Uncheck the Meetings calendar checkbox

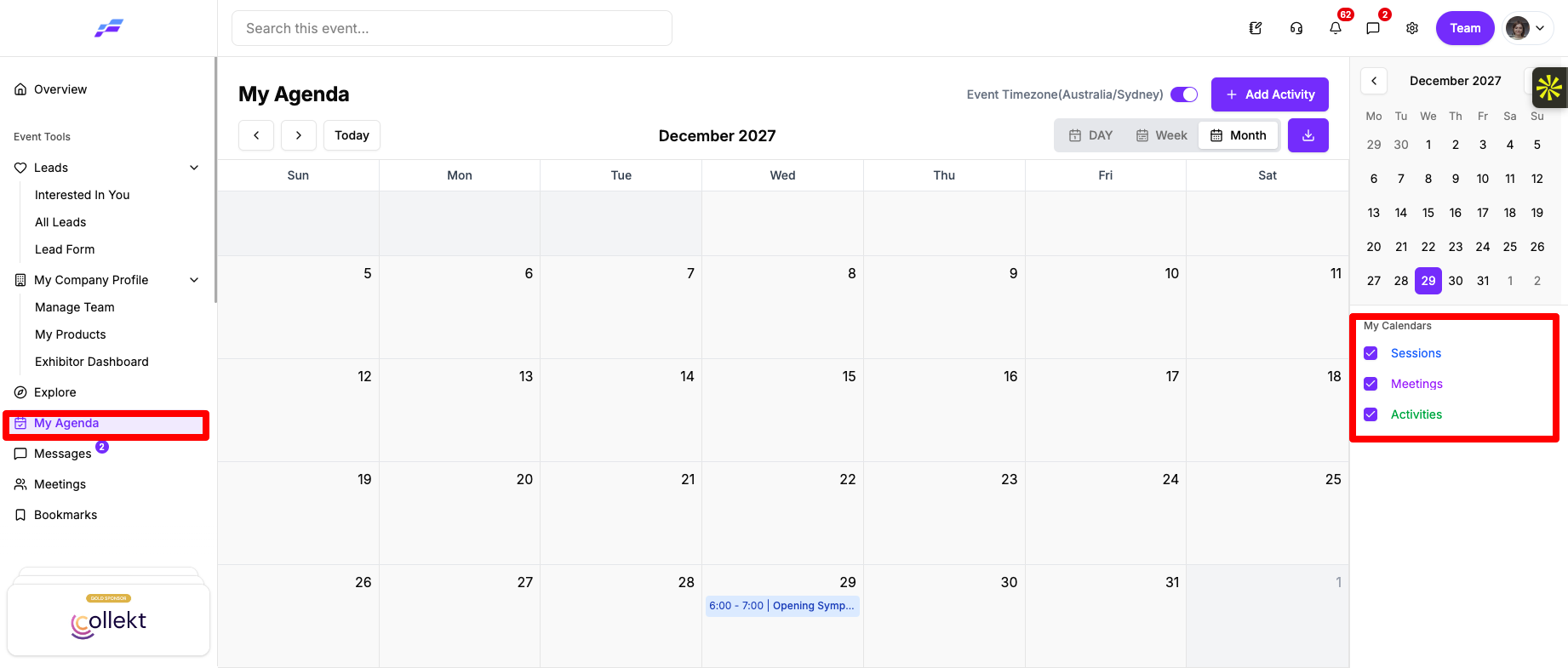pyautogui.click(x=1371, y=384)
